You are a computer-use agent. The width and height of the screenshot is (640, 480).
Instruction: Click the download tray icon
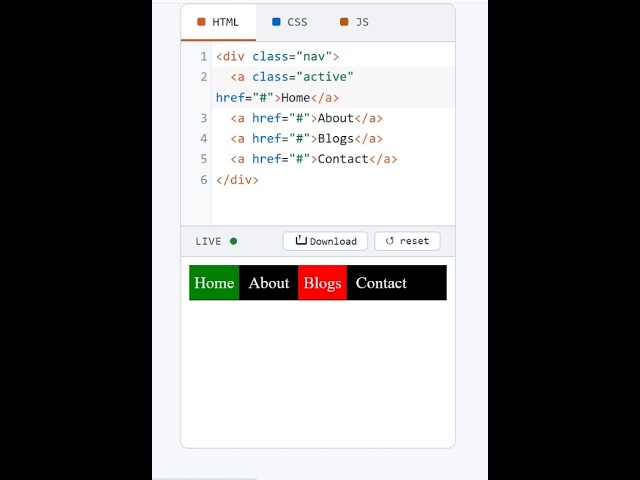[x=301, y=240]
